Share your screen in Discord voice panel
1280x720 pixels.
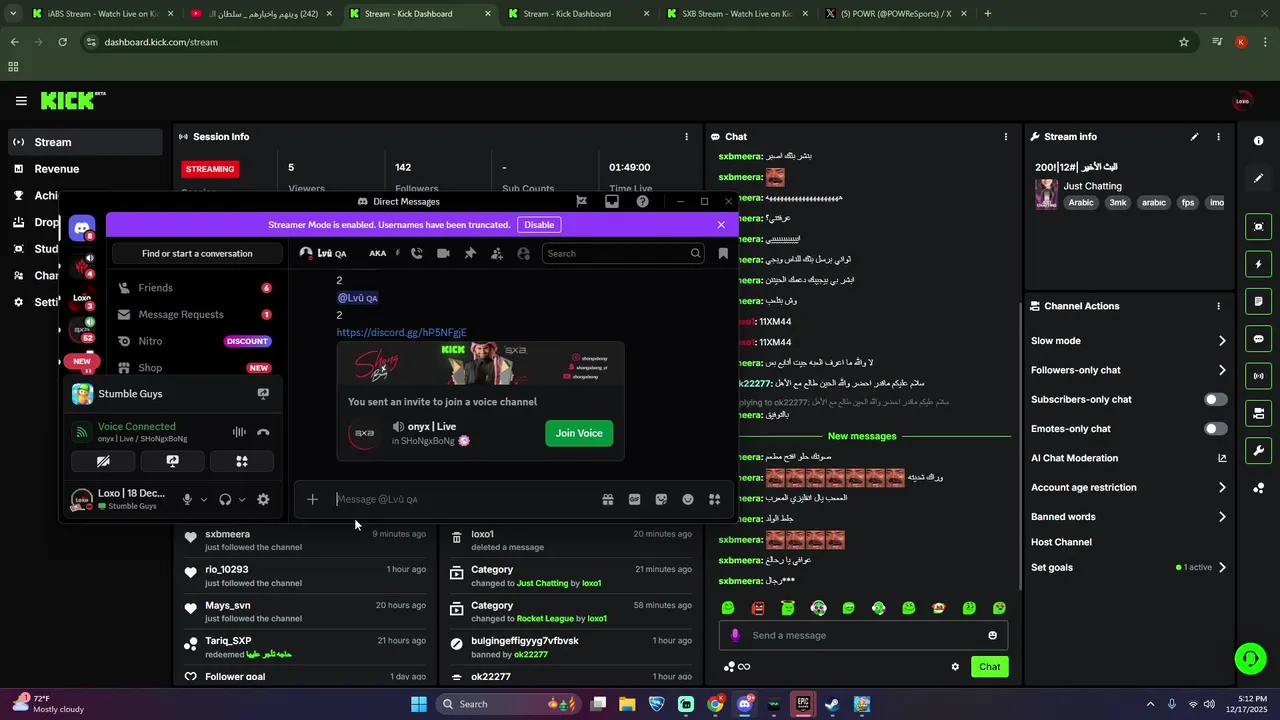173,461
